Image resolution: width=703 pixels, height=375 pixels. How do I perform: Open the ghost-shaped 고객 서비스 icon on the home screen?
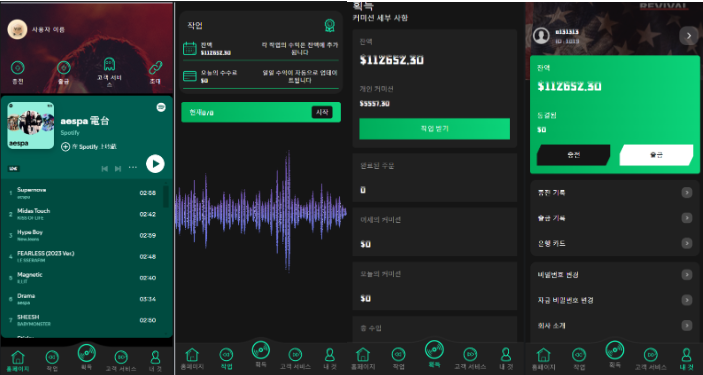coord(109,65)
